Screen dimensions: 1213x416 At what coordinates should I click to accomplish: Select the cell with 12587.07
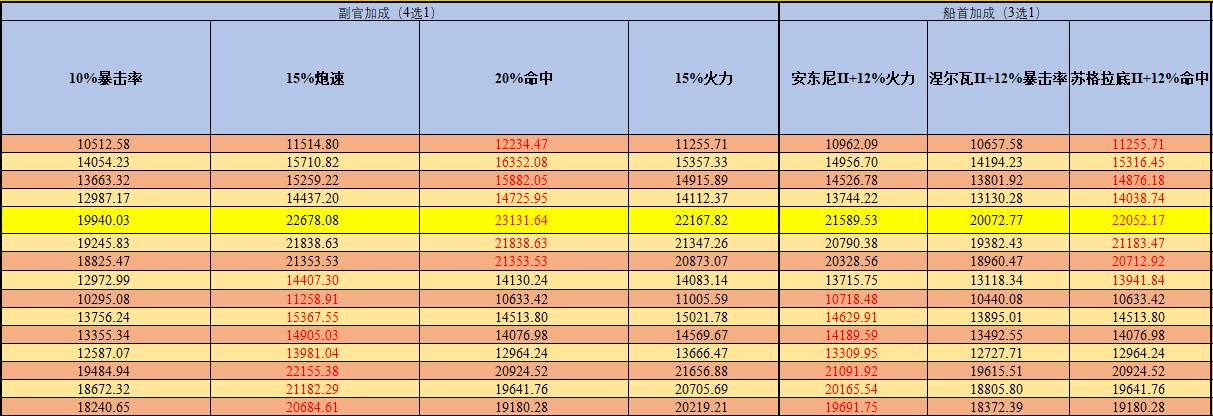[x=105, y=352]
